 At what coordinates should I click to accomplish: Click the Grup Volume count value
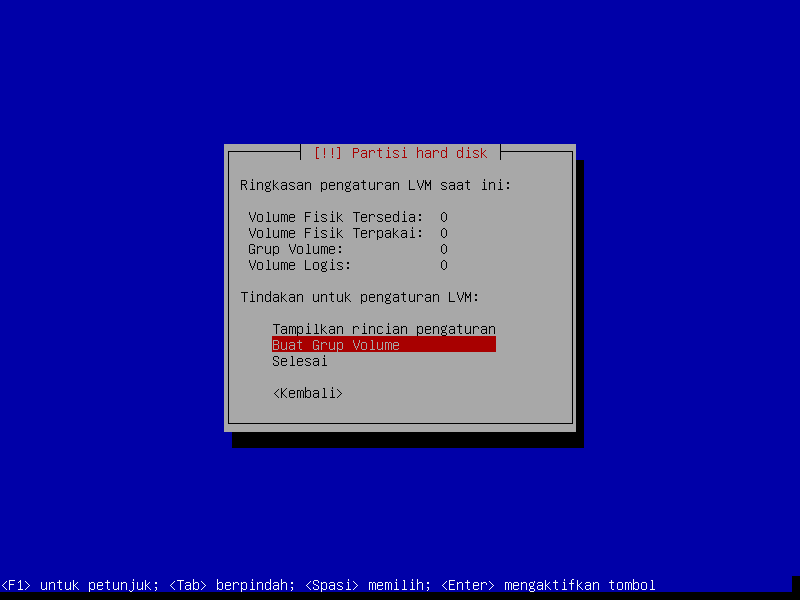pyautogui.click(x=443, y=249)
